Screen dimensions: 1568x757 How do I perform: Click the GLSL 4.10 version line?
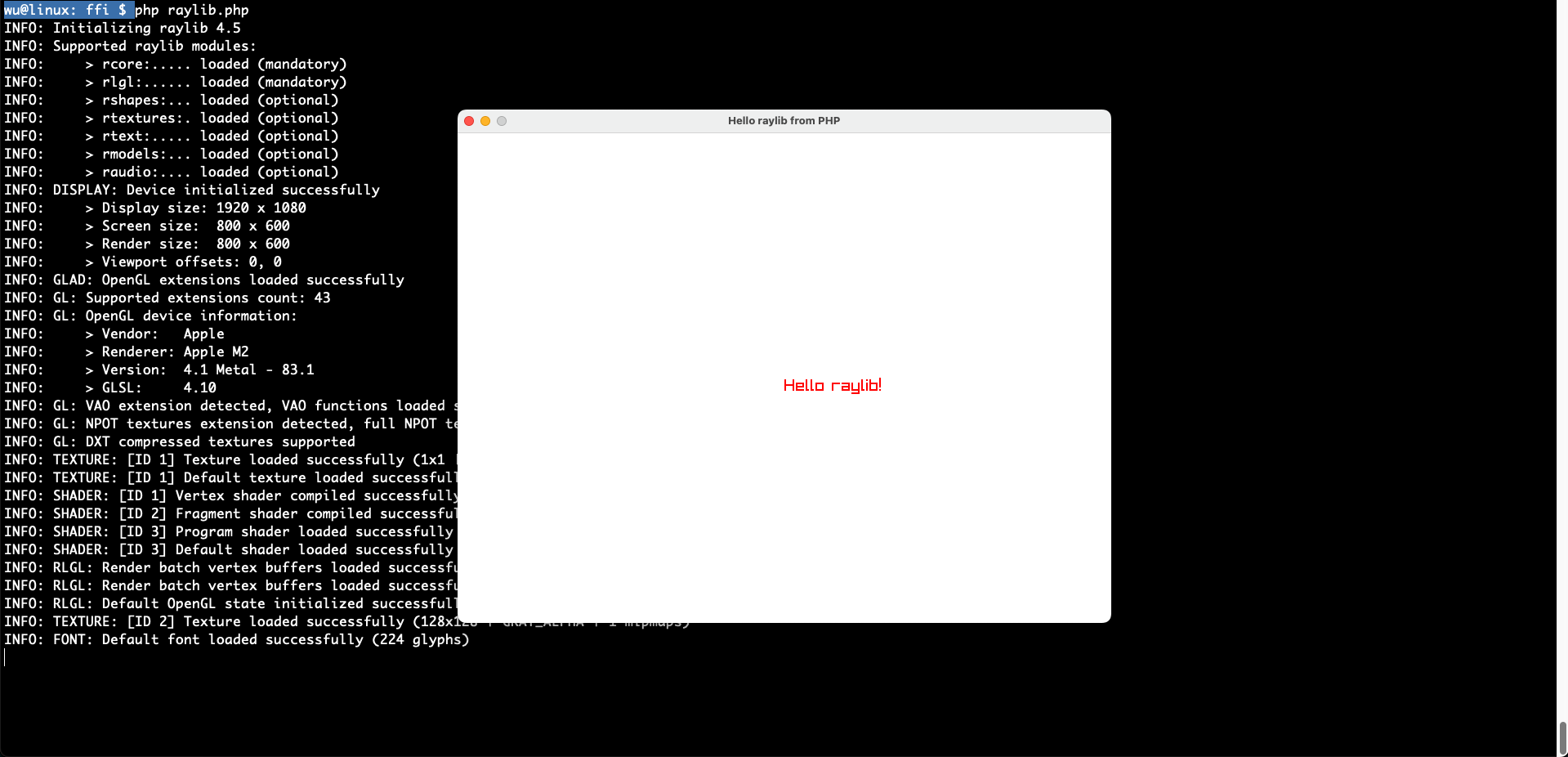[x=114, y=387]
